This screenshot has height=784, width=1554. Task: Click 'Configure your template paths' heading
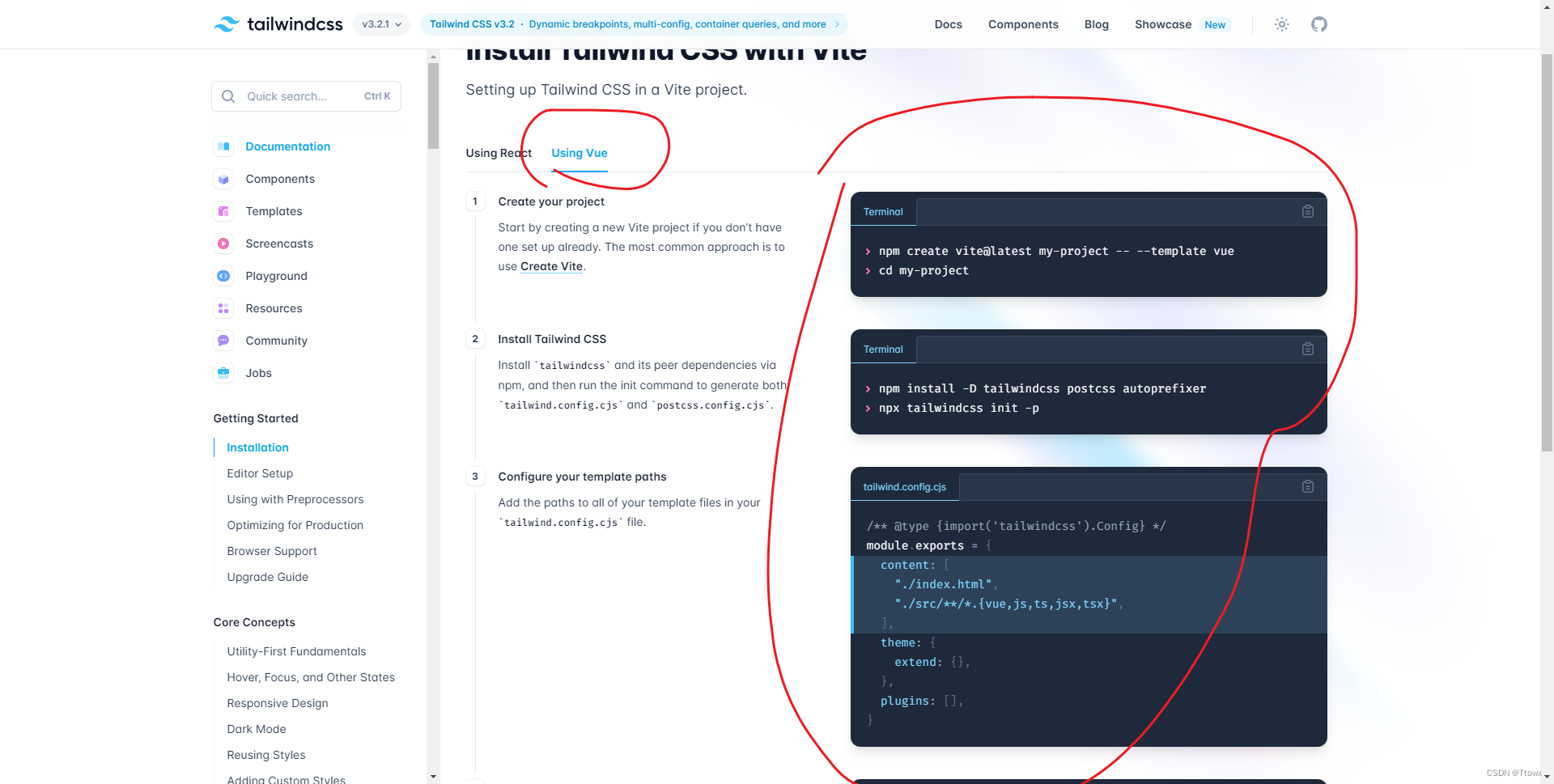pyautogui.click(x=582, y=477)
